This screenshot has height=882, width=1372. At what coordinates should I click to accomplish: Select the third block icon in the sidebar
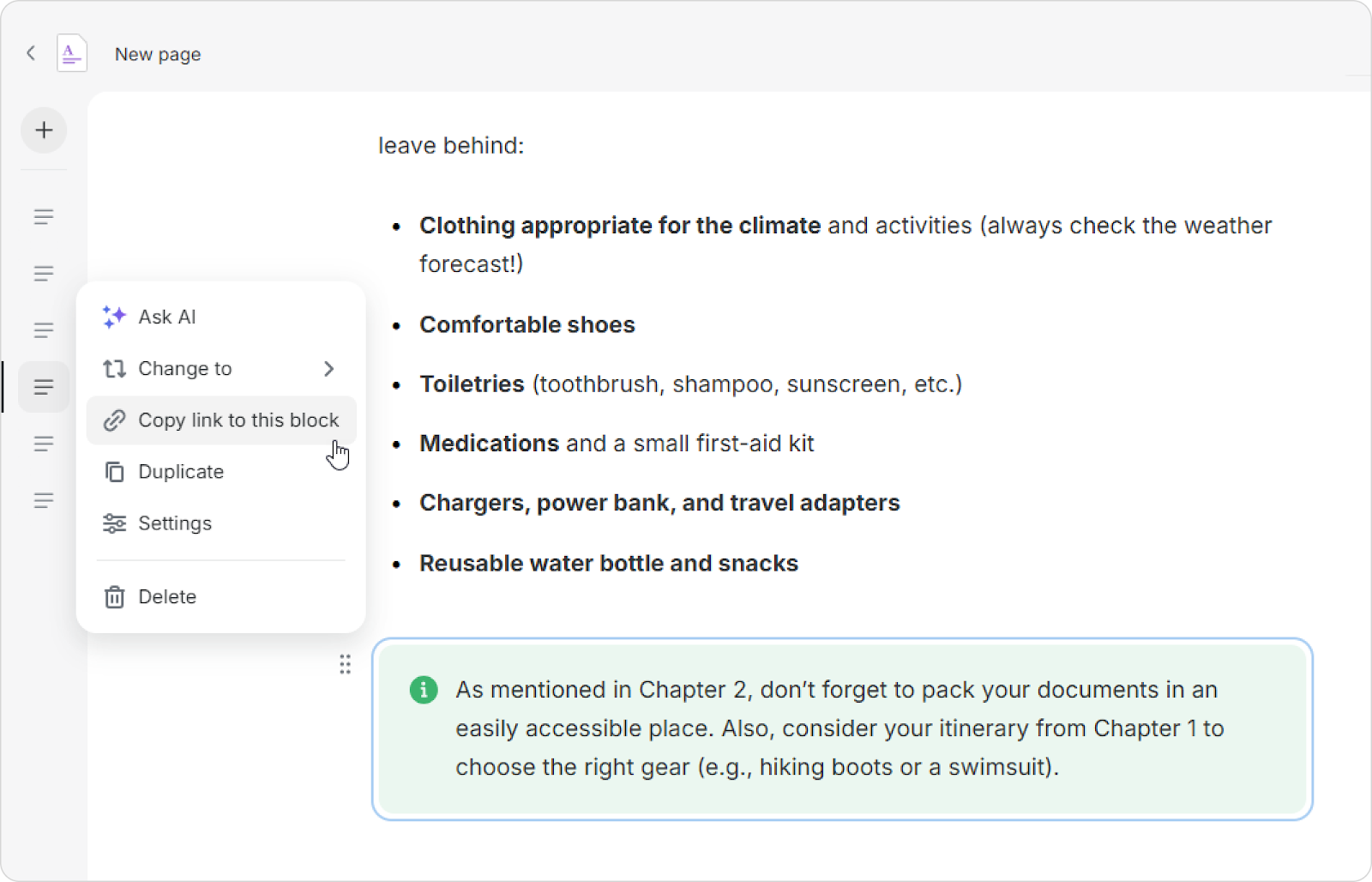pos(44,330)
